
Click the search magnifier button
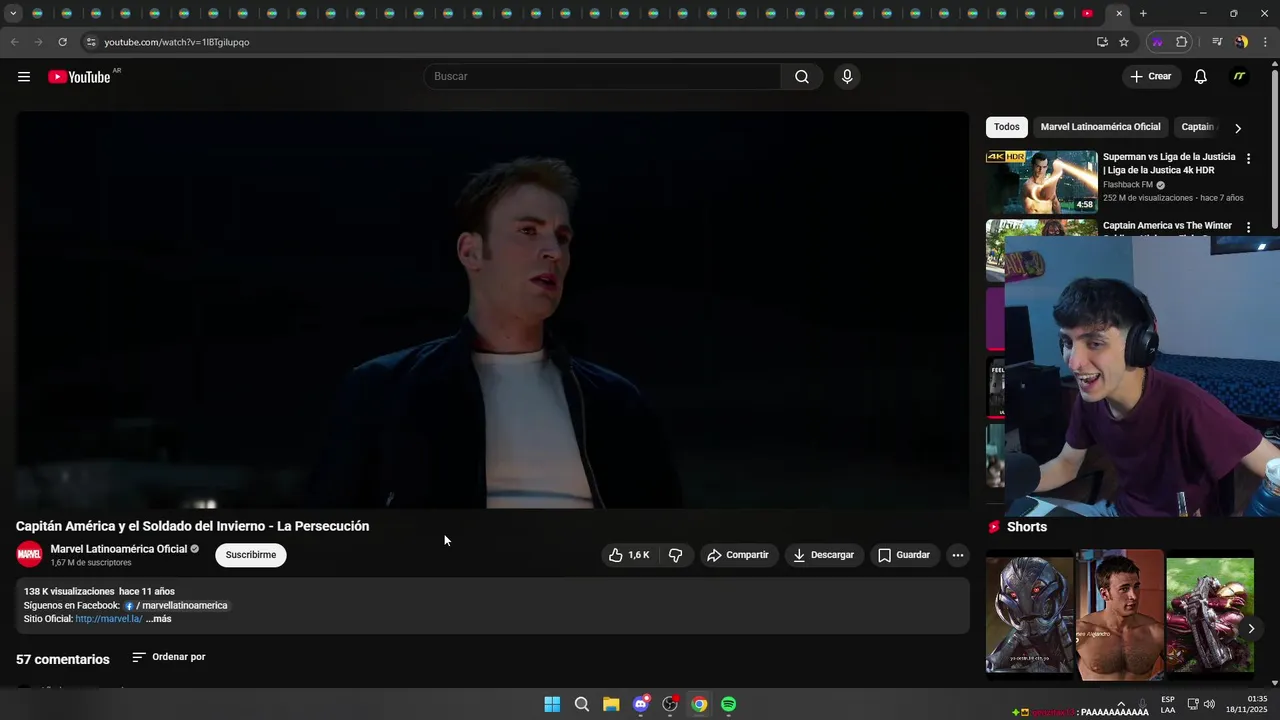(801, 77)
